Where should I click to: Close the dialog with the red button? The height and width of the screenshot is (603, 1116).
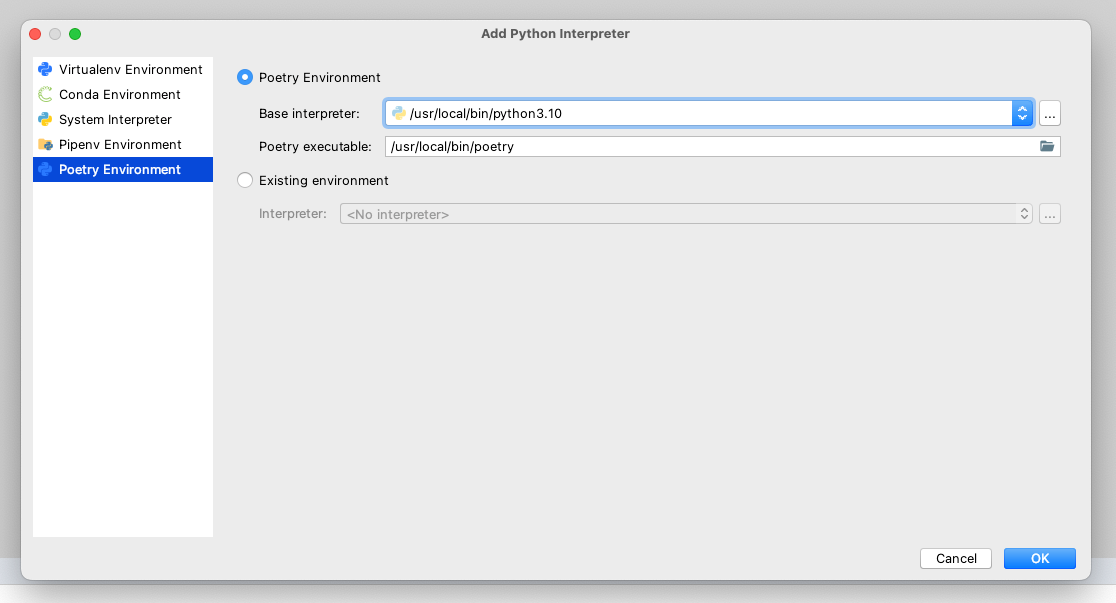(x=35, y=34)
